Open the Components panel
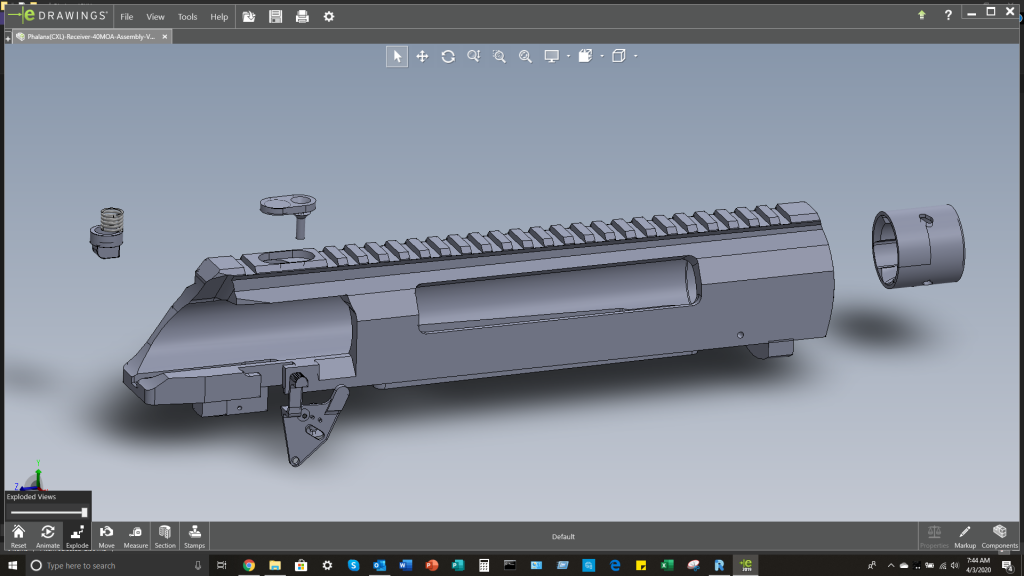This screenshot has width=1024, height=576. tap(1000, 536)
